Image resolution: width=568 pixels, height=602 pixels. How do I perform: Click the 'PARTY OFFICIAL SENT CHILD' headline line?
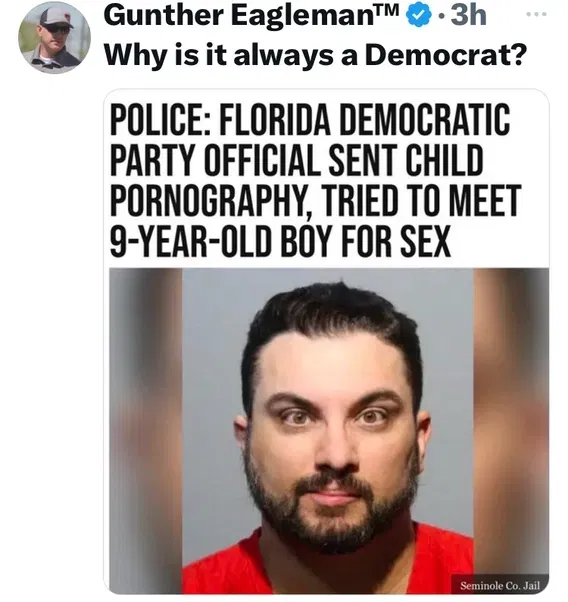coord(296,159)
